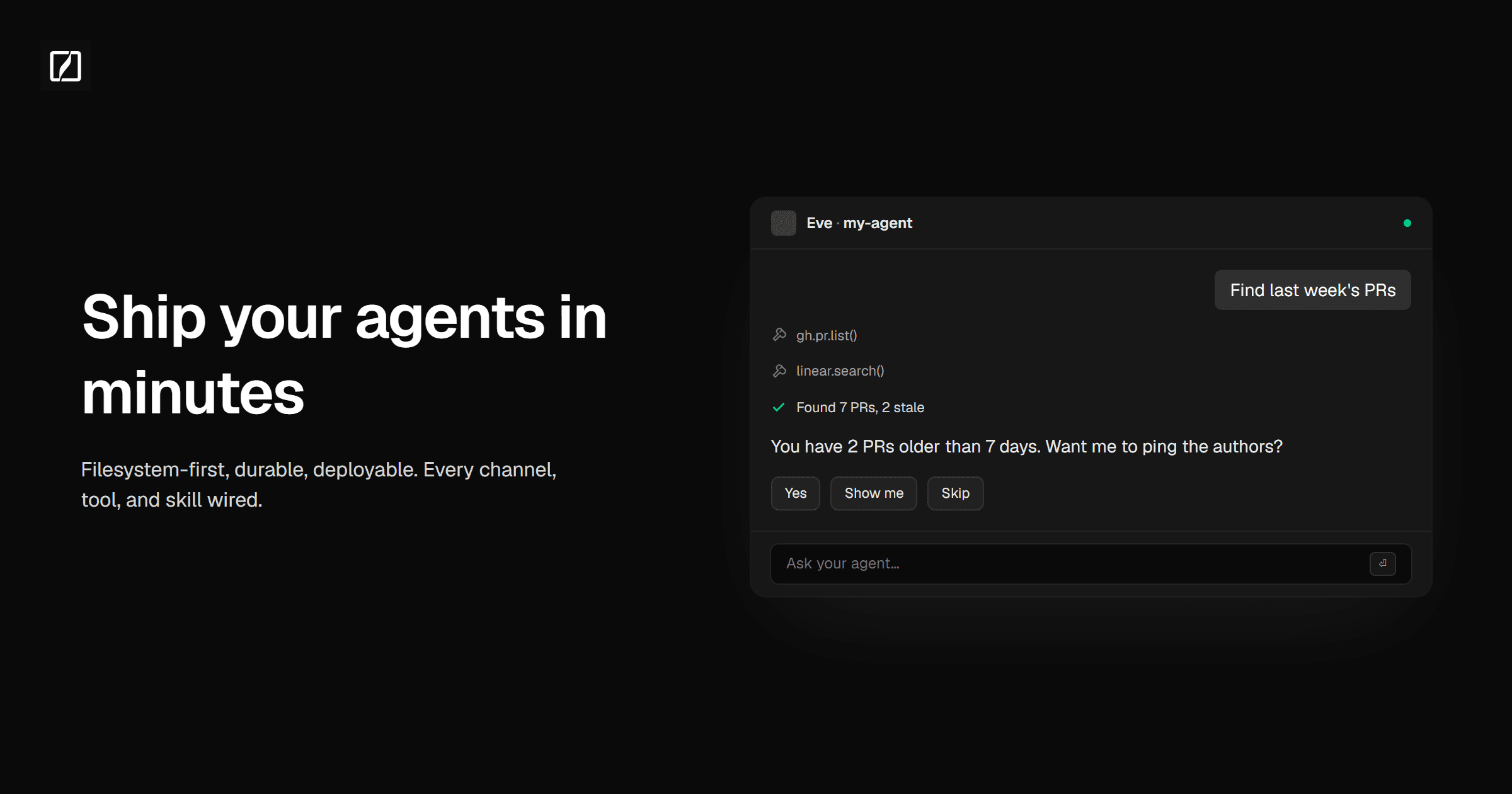Click the 'Eve · my-agent' header title
Image resolution: width=1512 pixels, height=794 pixels.
click(x=859, y=223)
